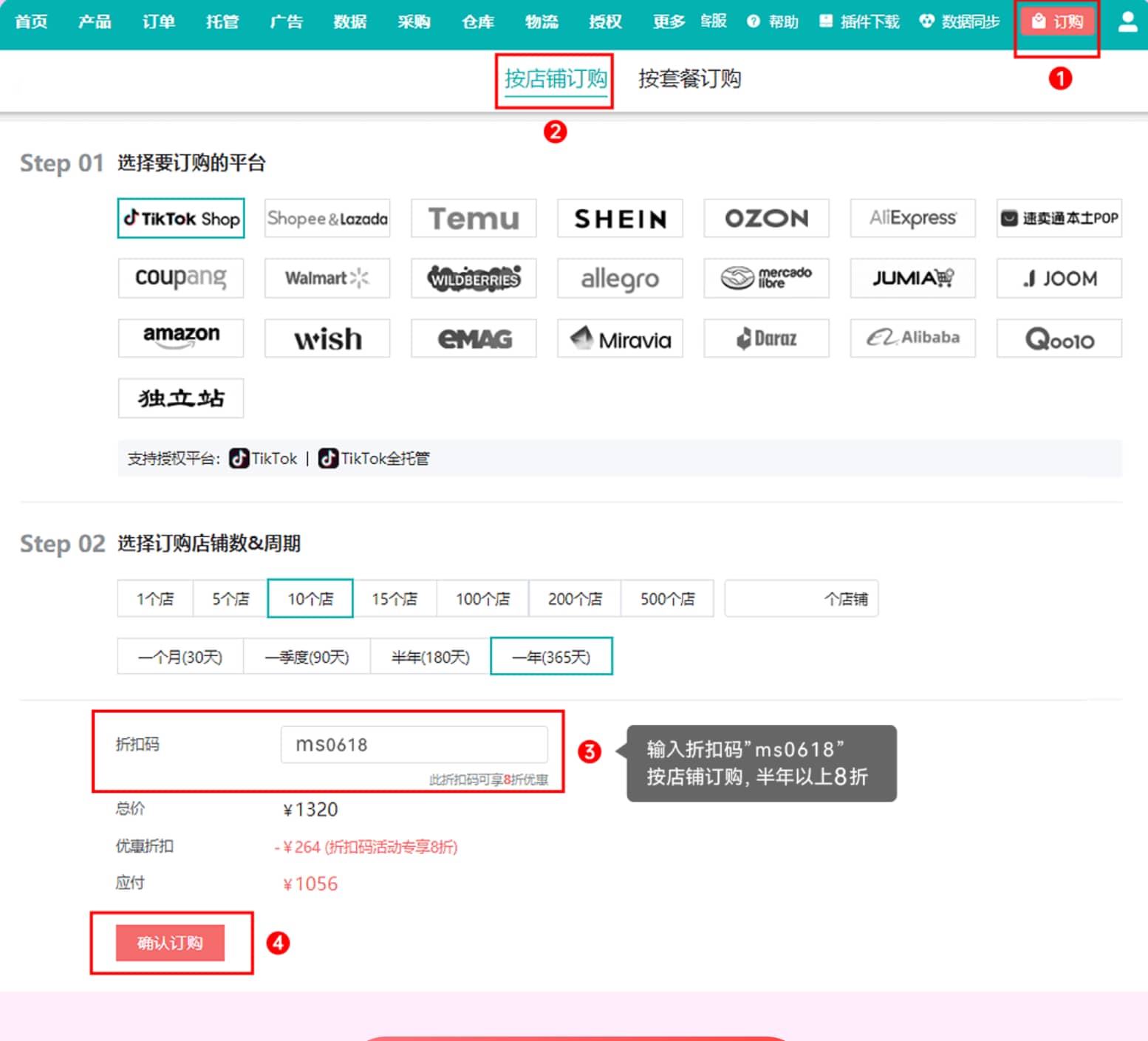Select the JOOM platform
The width and height of the screenshot is (1148, 1041).
click(1059, 278)
